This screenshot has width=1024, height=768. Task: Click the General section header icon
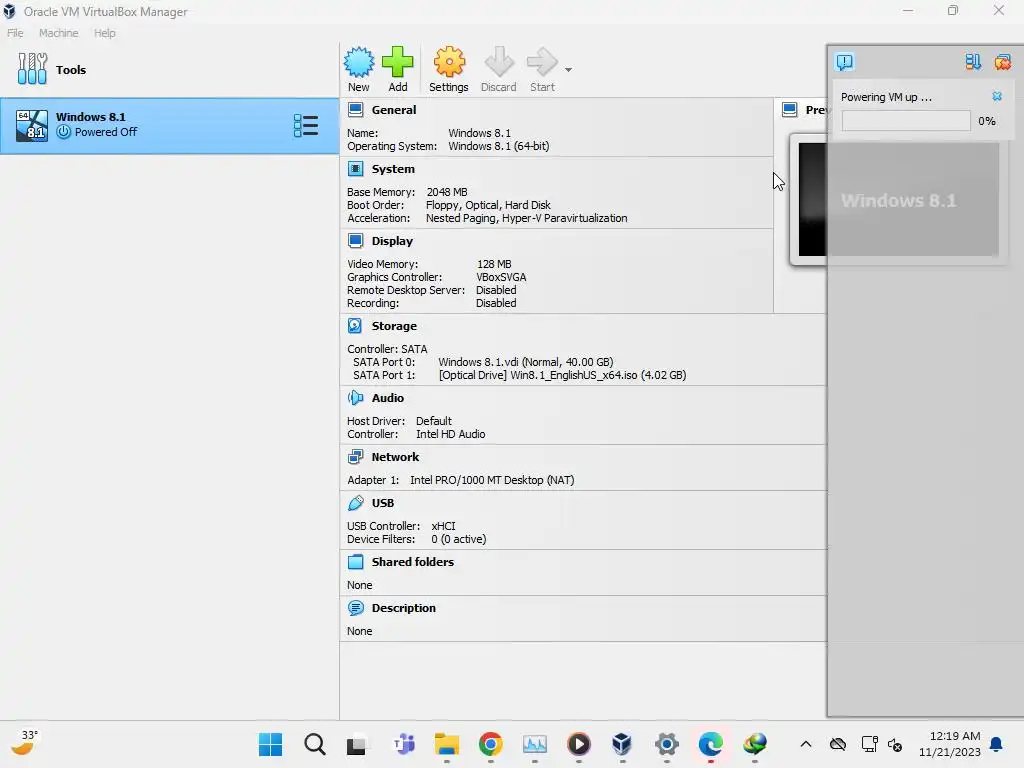pos(355,110)
